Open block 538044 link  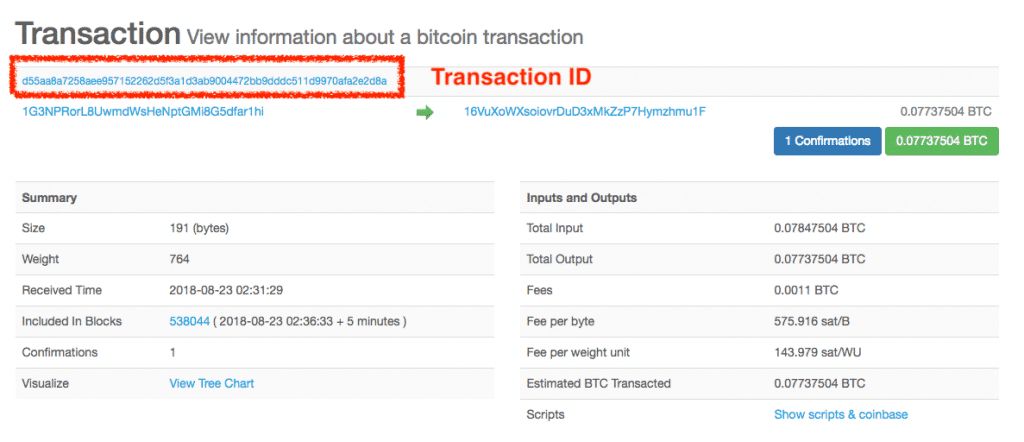click(190, 321)
